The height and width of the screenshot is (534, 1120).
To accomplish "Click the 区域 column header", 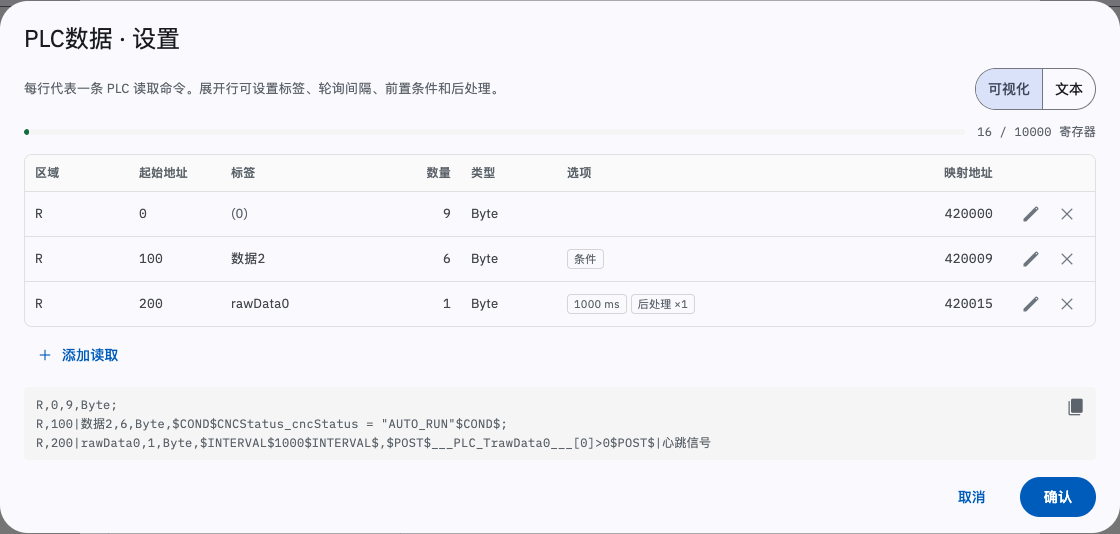I will [47, 173].
